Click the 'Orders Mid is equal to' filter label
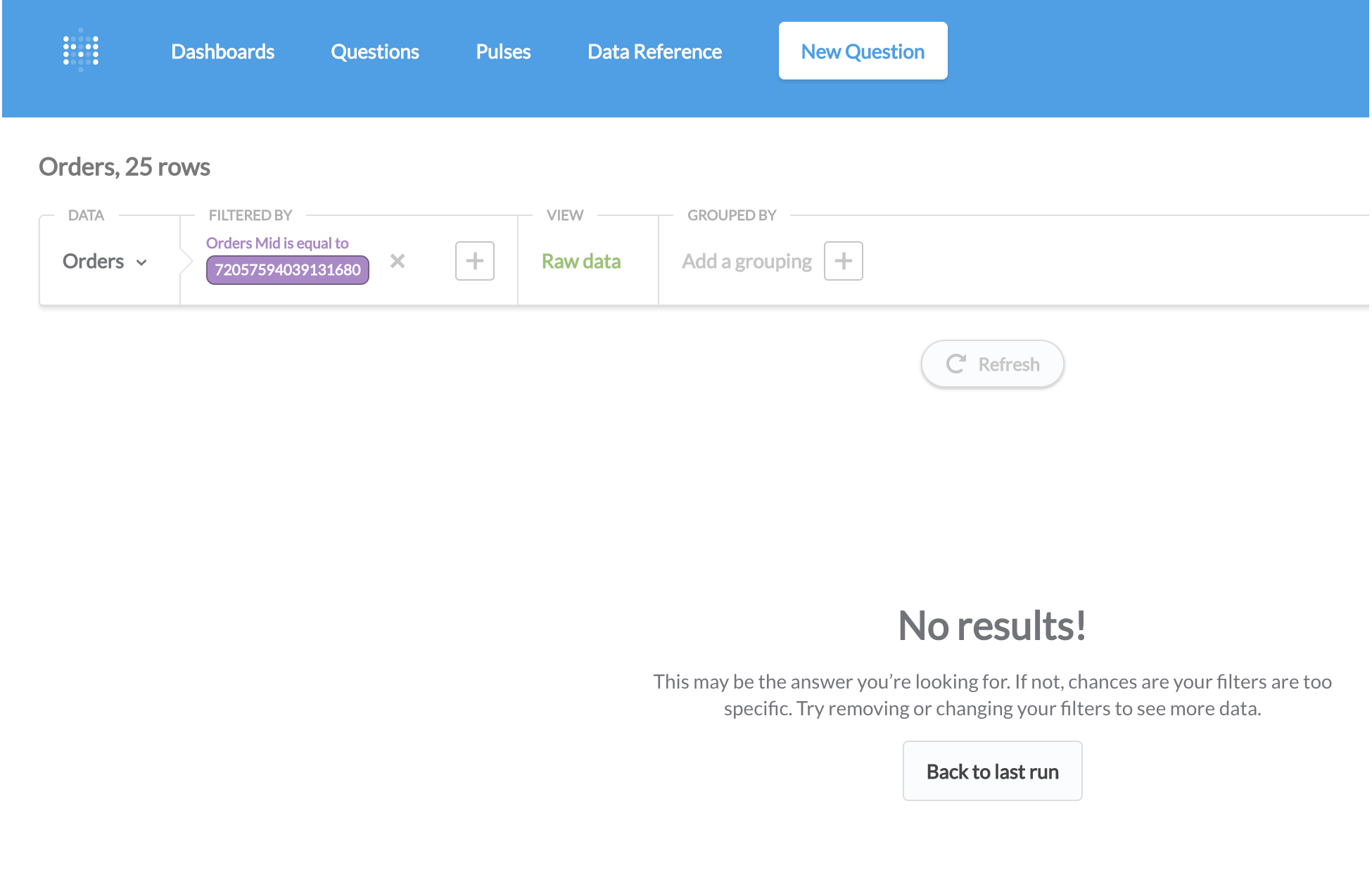This screenshot has height=889, width=1372. [277, 243]
